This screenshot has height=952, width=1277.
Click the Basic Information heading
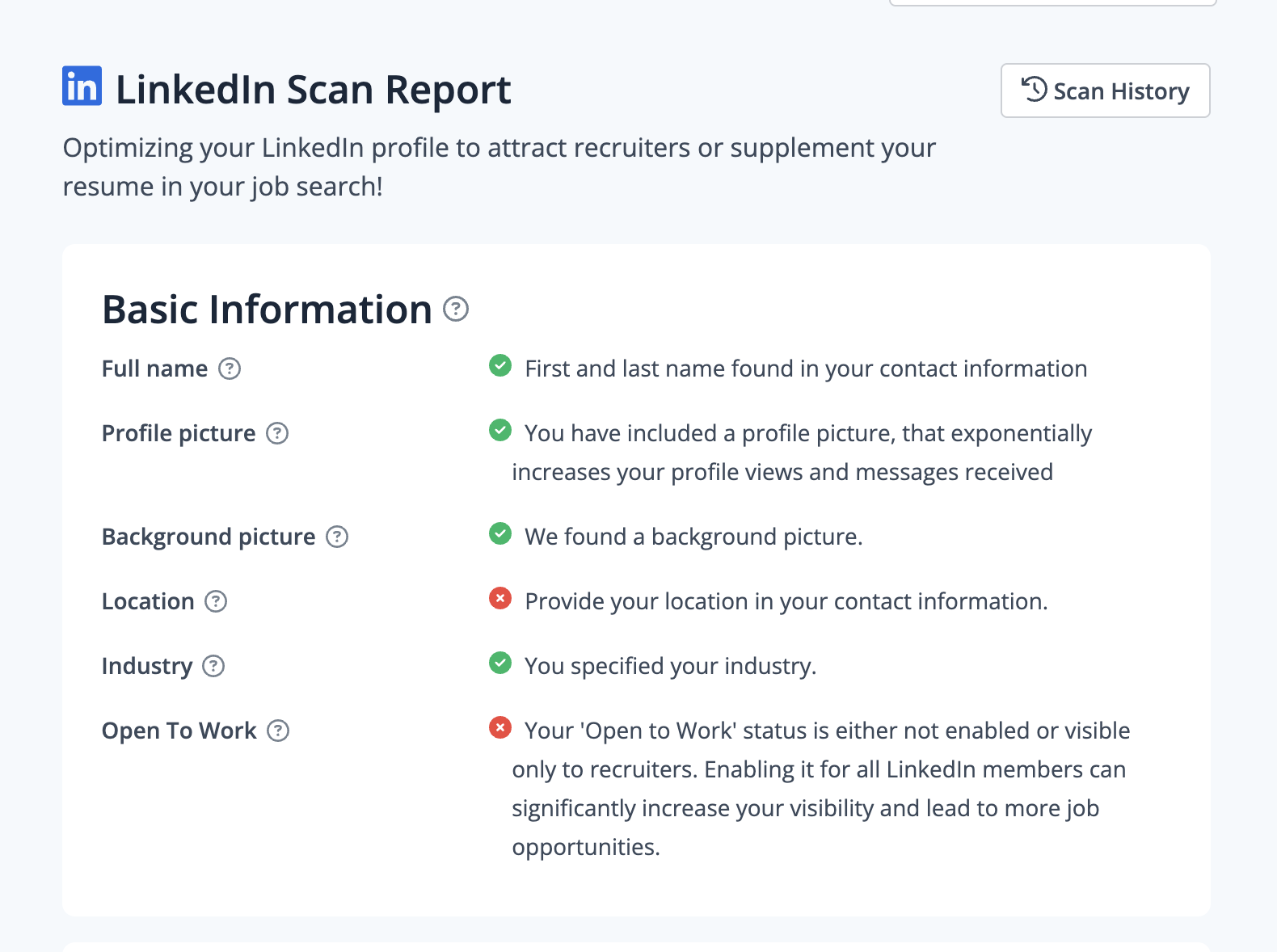pos(267,310)
